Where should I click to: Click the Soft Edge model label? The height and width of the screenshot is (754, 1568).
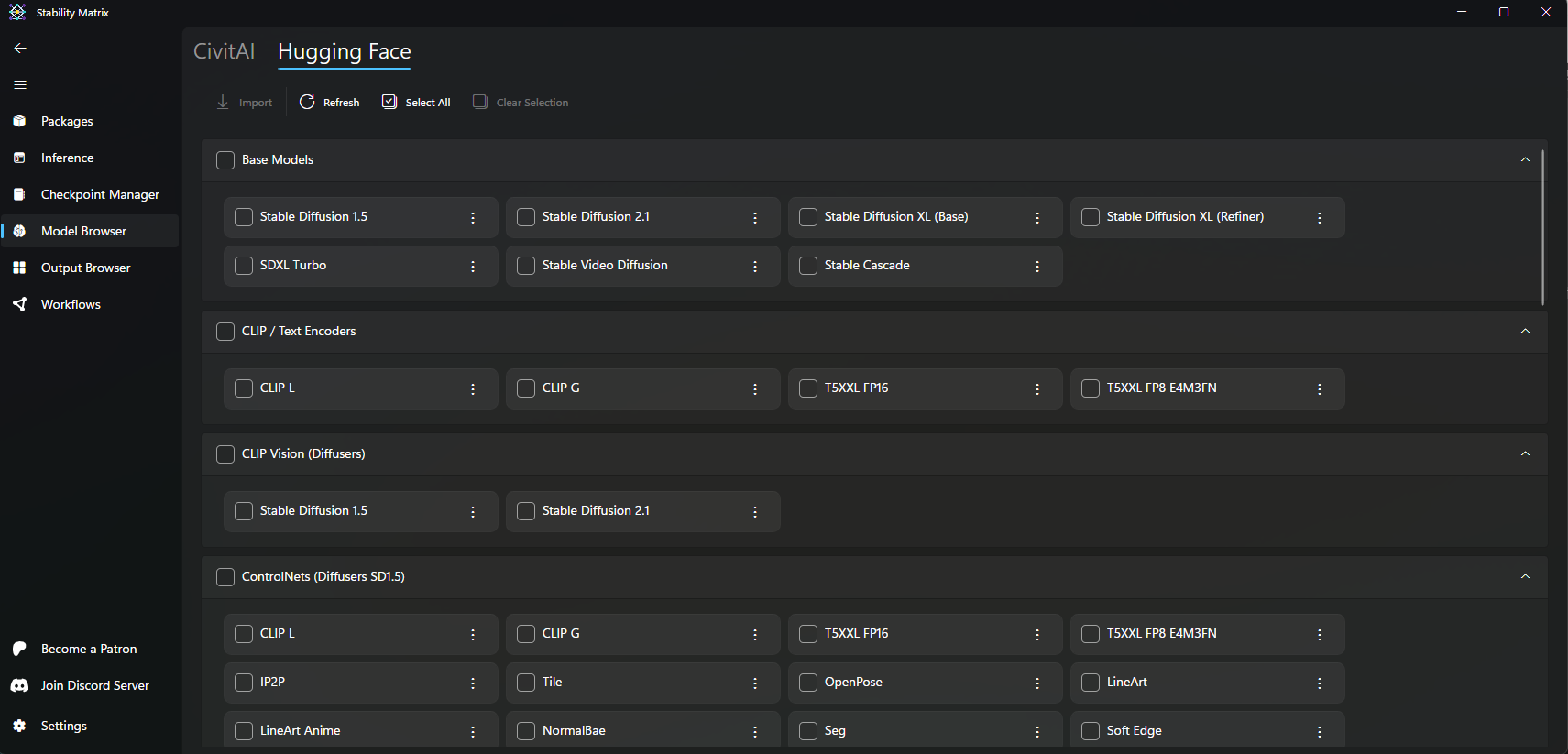tap(1134, 730)
